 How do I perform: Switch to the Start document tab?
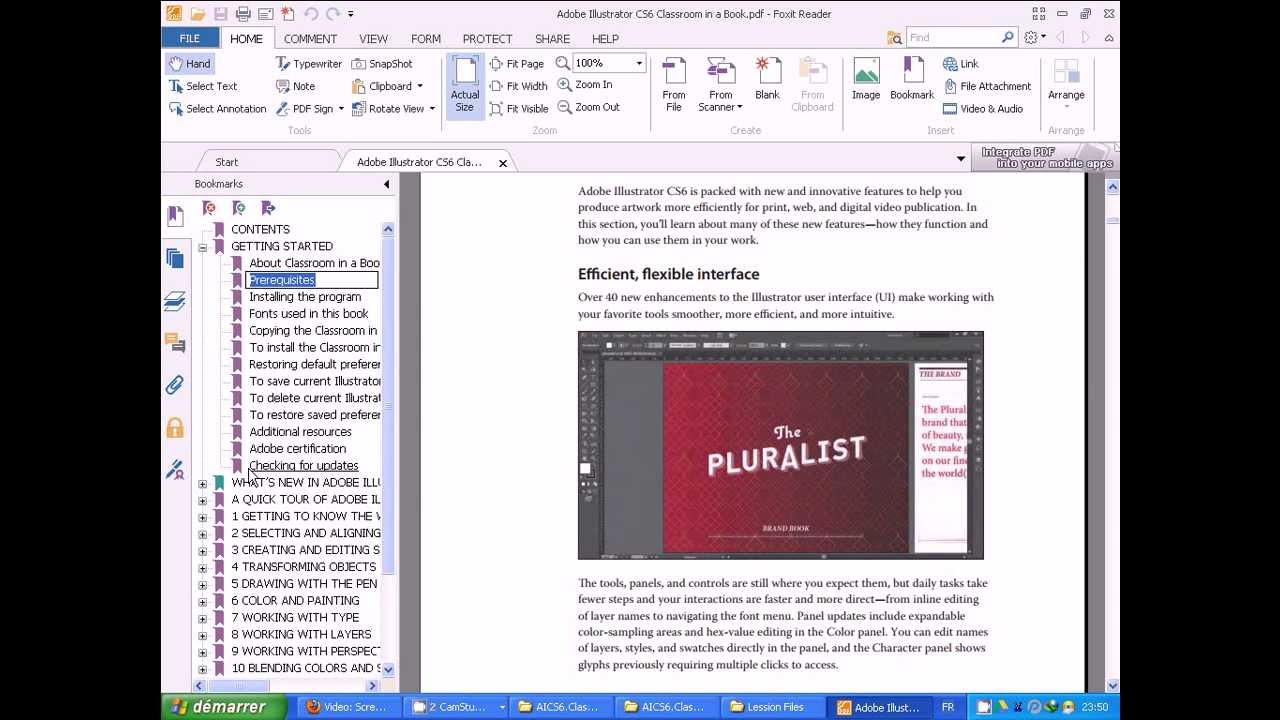pos(227,162)
